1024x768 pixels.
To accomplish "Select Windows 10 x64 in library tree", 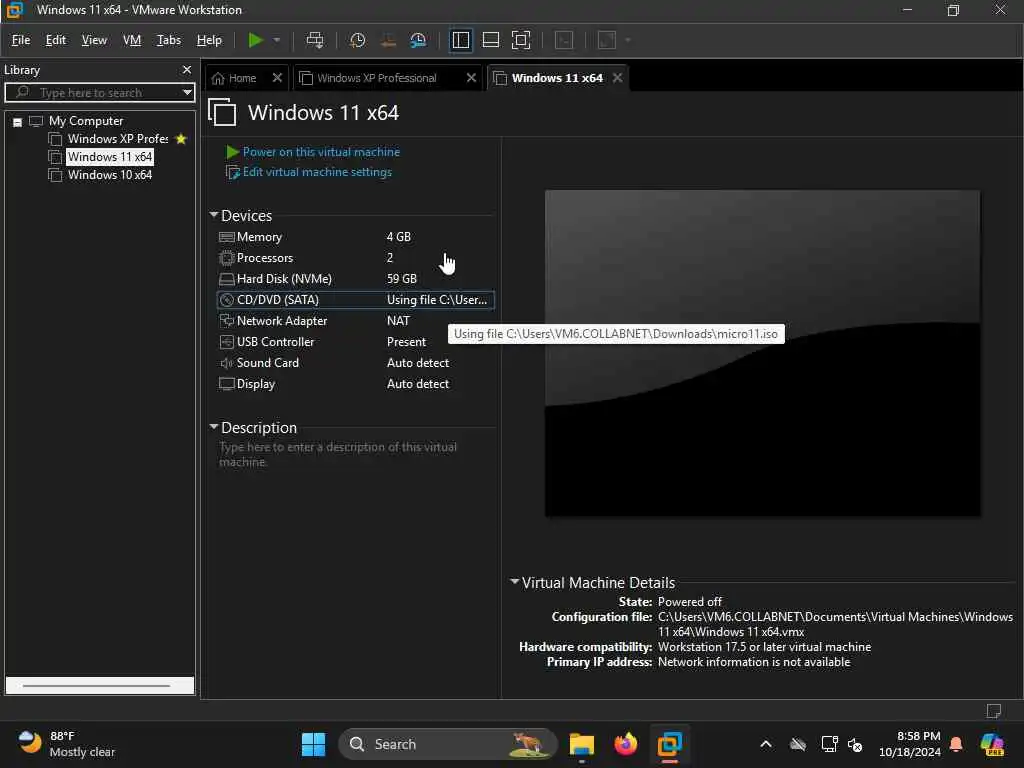I will coord(110,175).
